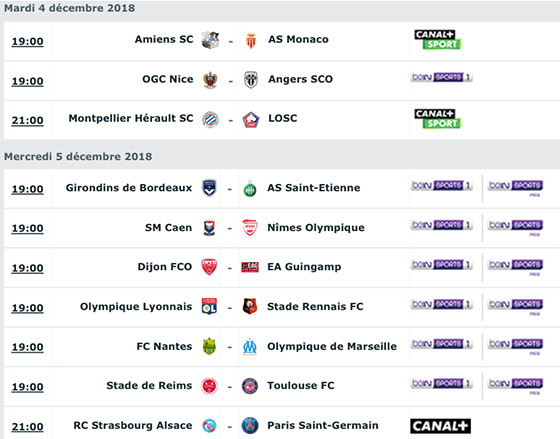Viewport: 560px width, 439px height.
Task: Open the 21:00 Montpellier kickoff time link
Action: coord(28,120)
